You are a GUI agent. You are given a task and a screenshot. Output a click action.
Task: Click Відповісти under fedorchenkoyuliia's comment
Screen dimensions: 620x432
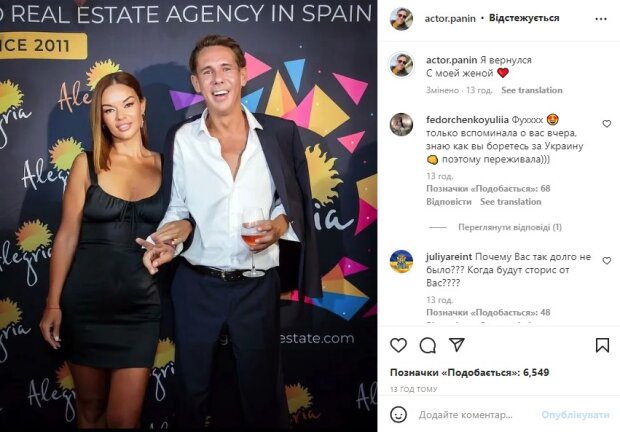449,202
